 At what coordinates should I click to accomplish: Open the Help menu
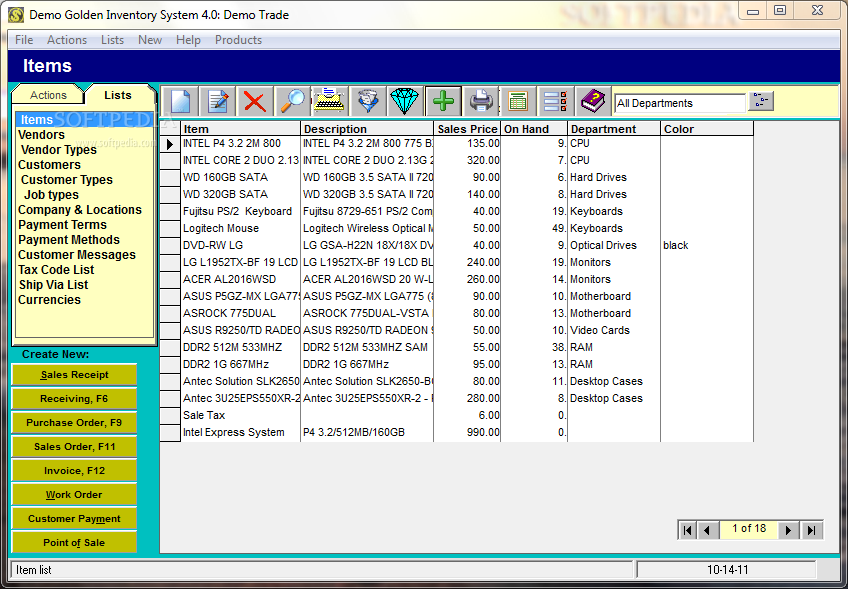pos(188,40)
